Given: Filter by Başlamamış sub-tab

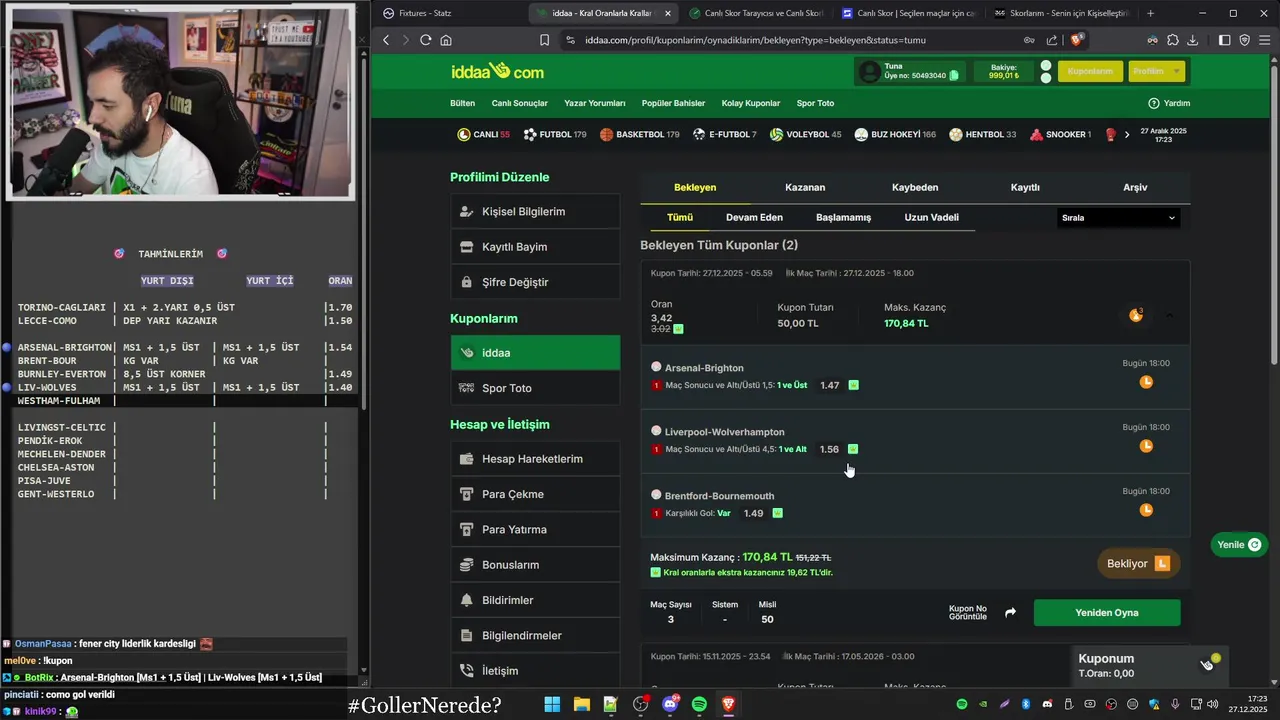Looking at the screenshot, I should 843,217.
